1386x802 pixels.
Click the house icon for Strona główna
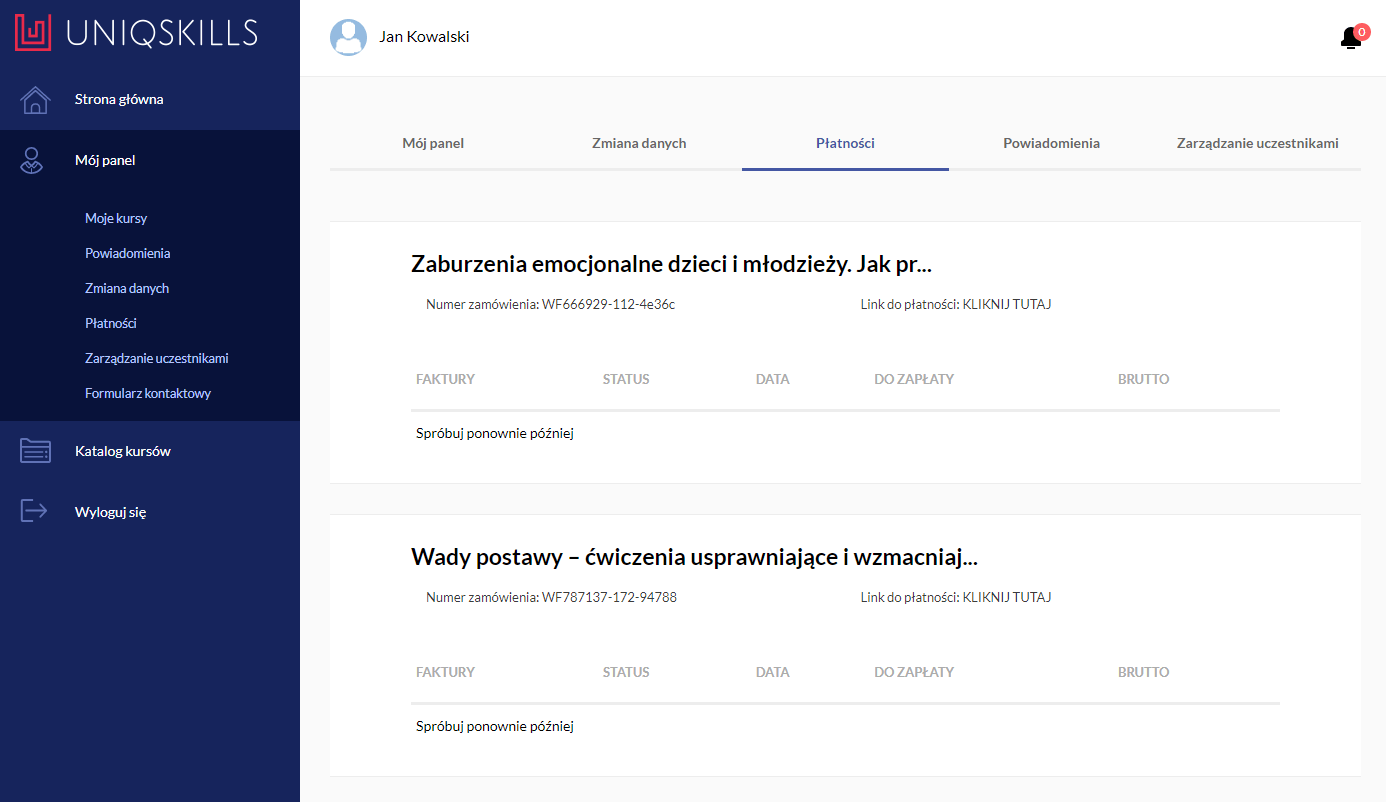(x=35, y=100)
